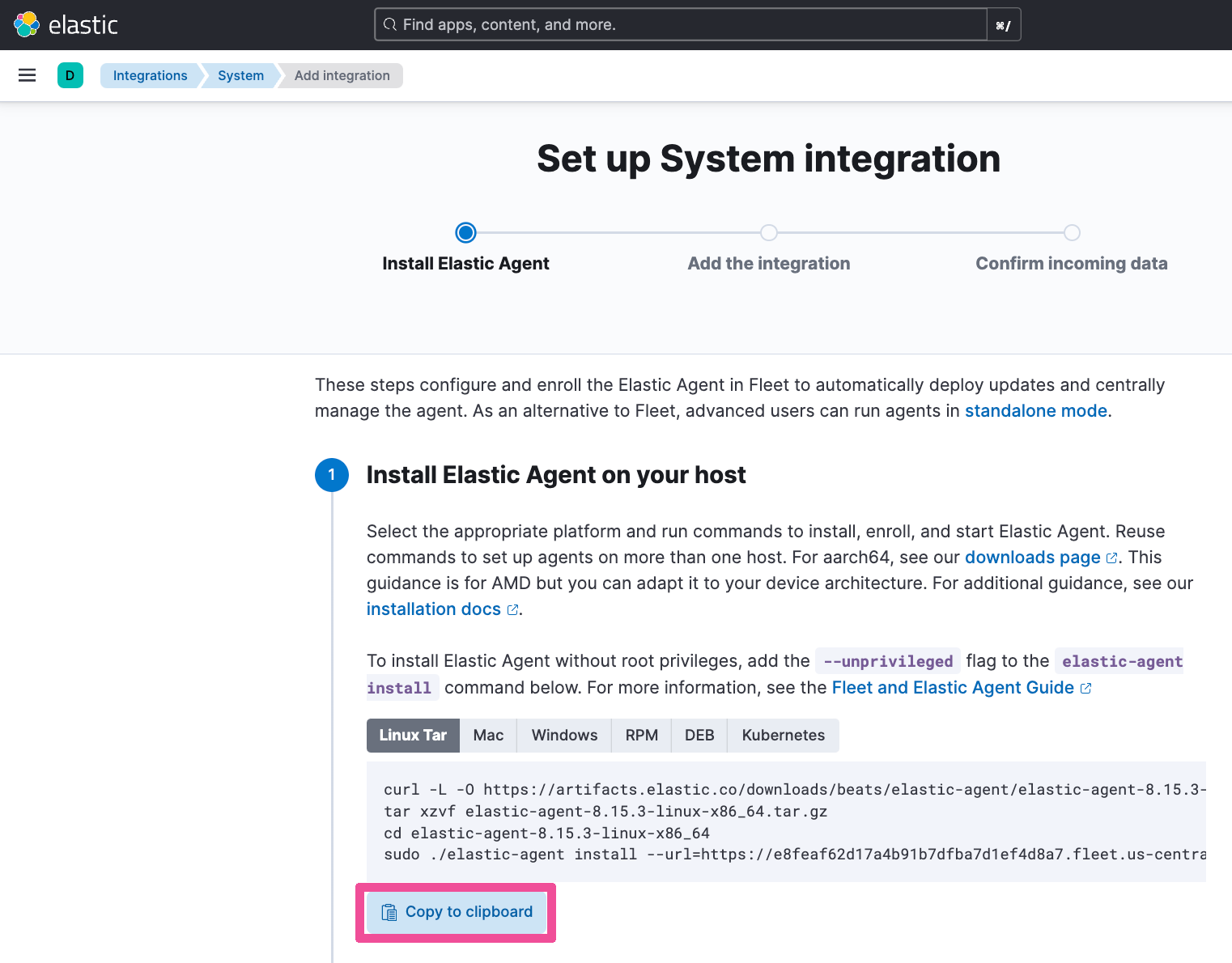Switch to the Mac tab

click(488, 736)
